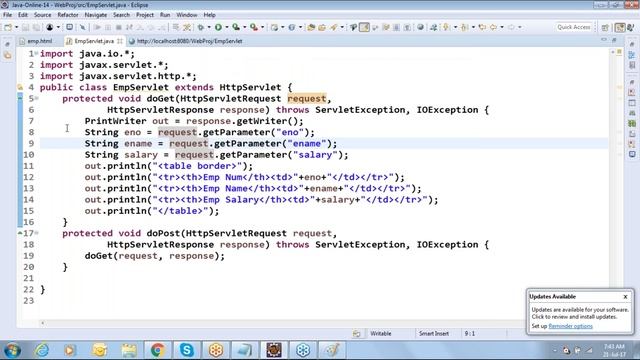
Task: Open the Search menu
Action: click(121, 15)
